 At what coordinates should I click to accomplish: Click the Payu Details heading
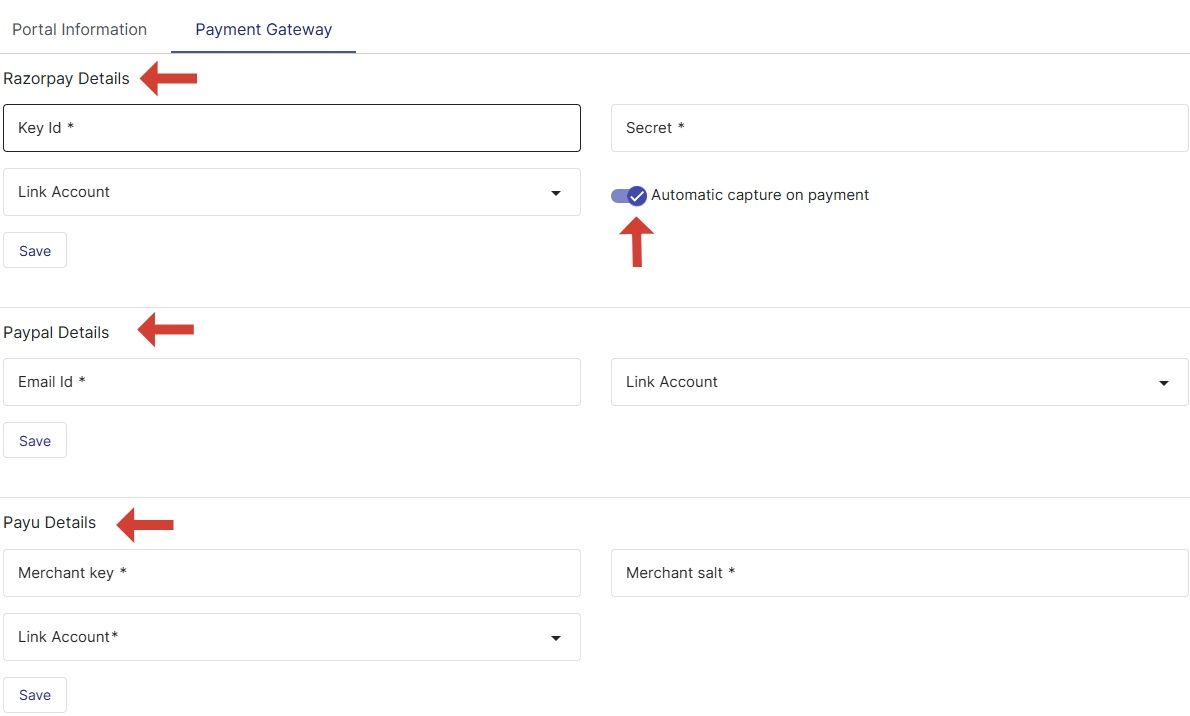(x=49, y=523)
